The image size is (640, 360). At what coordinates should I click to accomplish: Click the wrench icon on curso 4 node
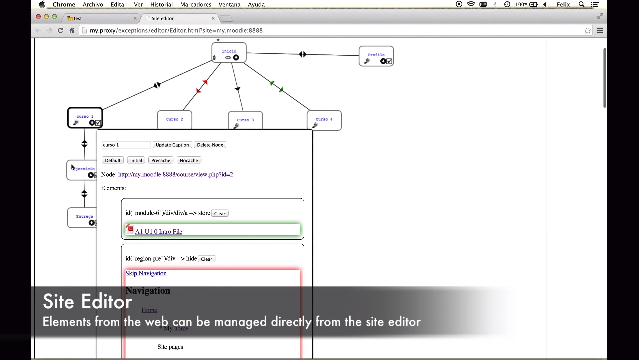(315, 126)
